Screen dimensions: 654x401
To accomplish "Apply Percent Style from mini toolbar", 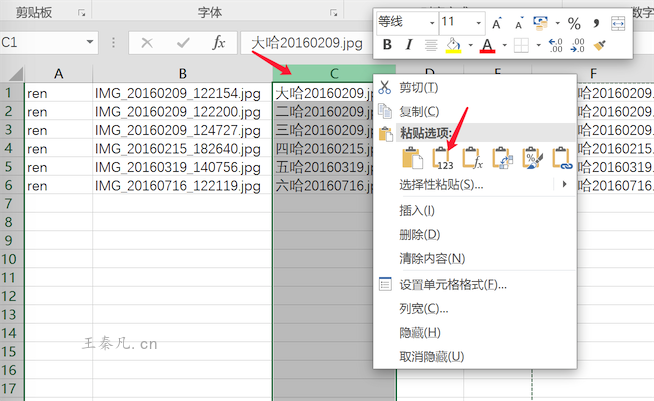I will click(574, 23).
